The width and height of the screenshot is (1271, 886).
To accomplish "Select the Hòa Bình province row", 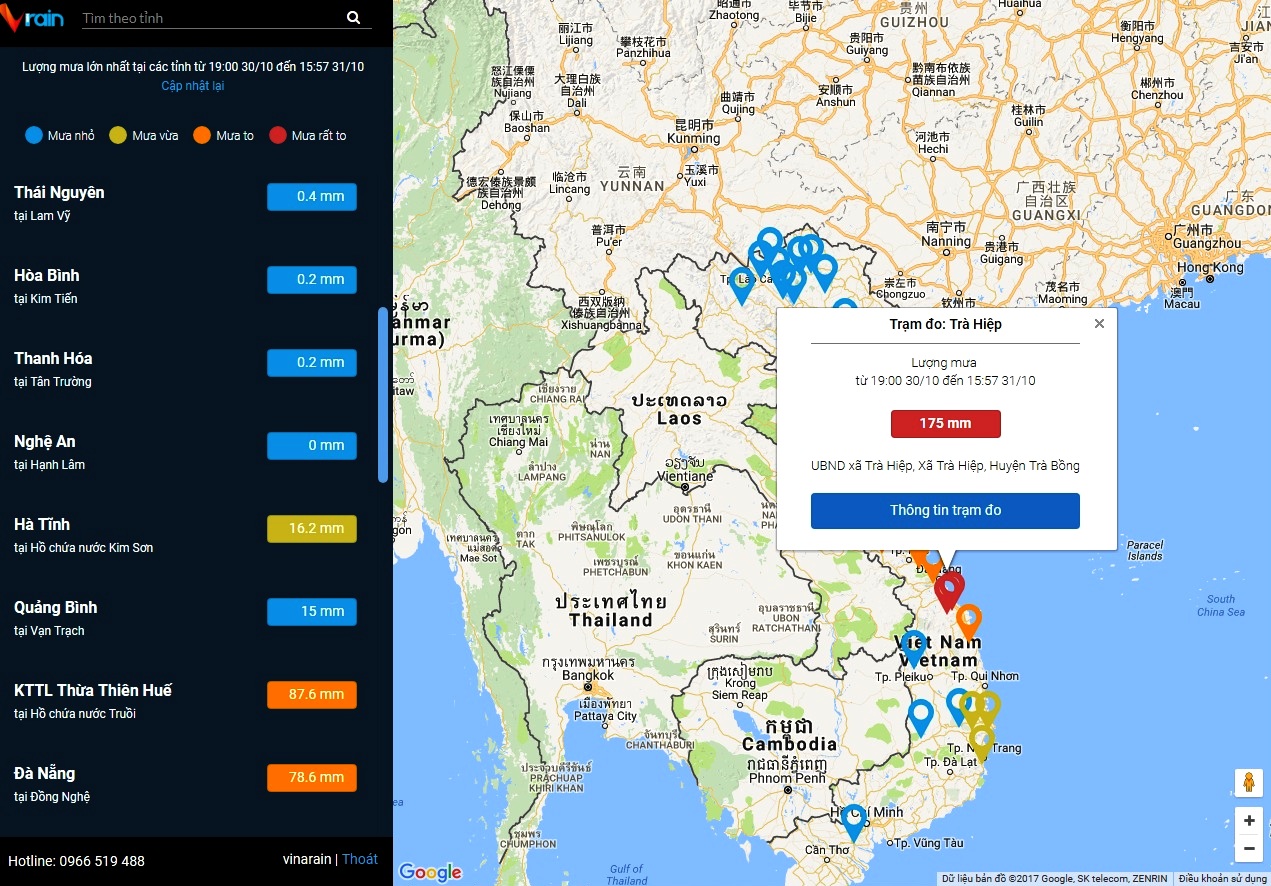I will point(186,285).
